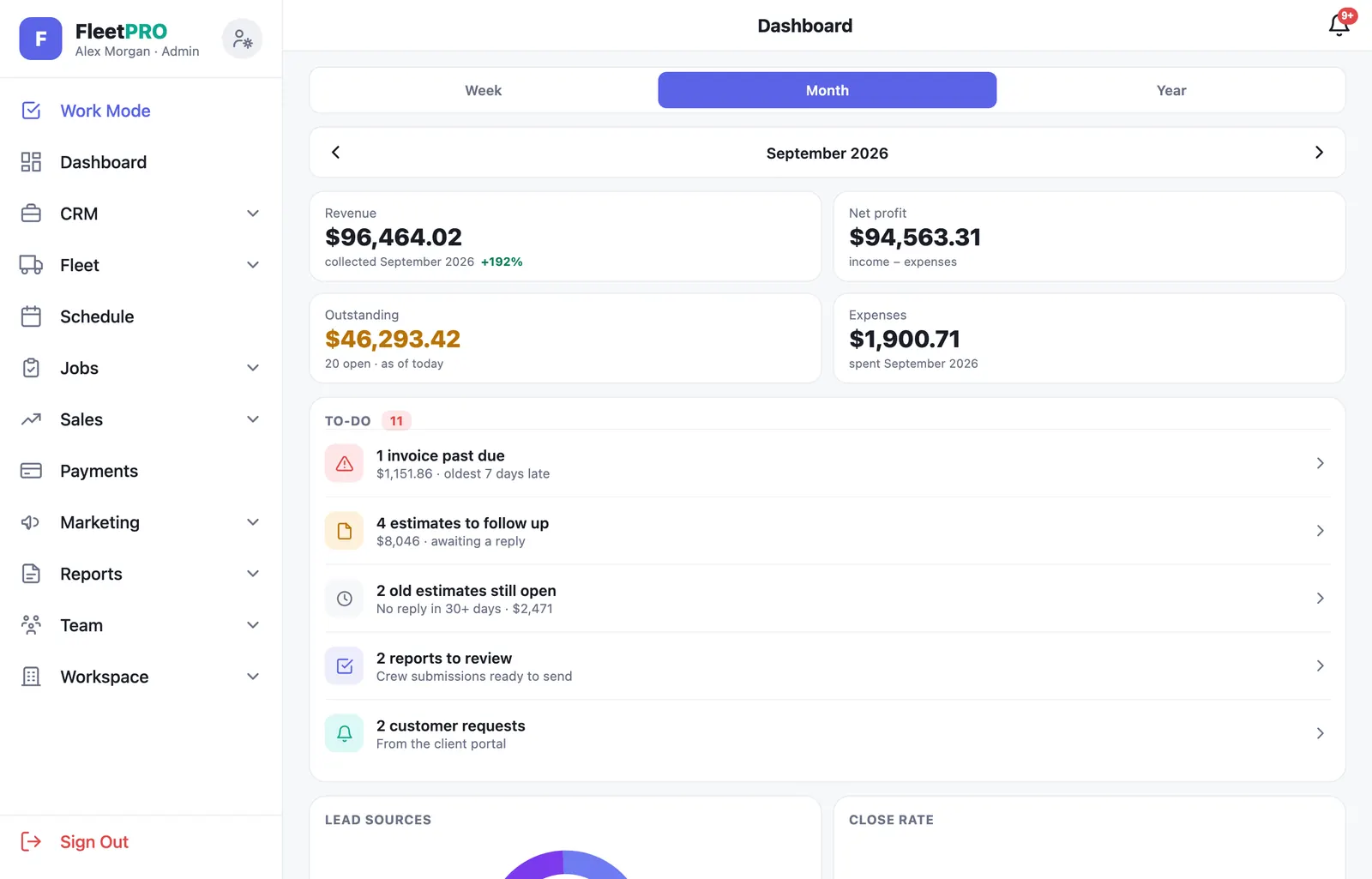Click the Reports document icon
The image size is (1372, 879).
[x=31, y=574]
